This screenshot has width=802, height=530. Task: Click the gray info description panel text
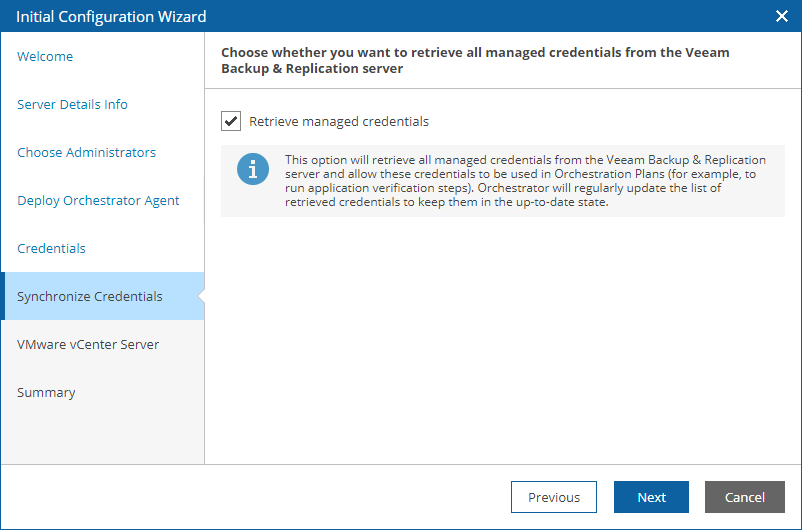[x=525, y=181]
